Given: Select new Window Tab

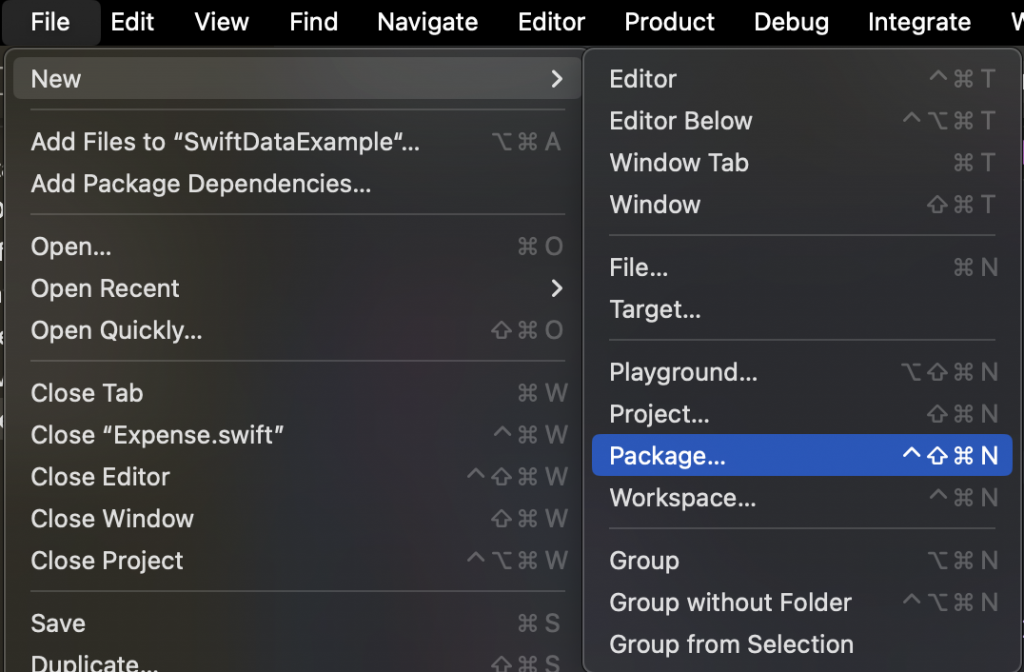Looking at the screenshot, I should click(678, 163).
